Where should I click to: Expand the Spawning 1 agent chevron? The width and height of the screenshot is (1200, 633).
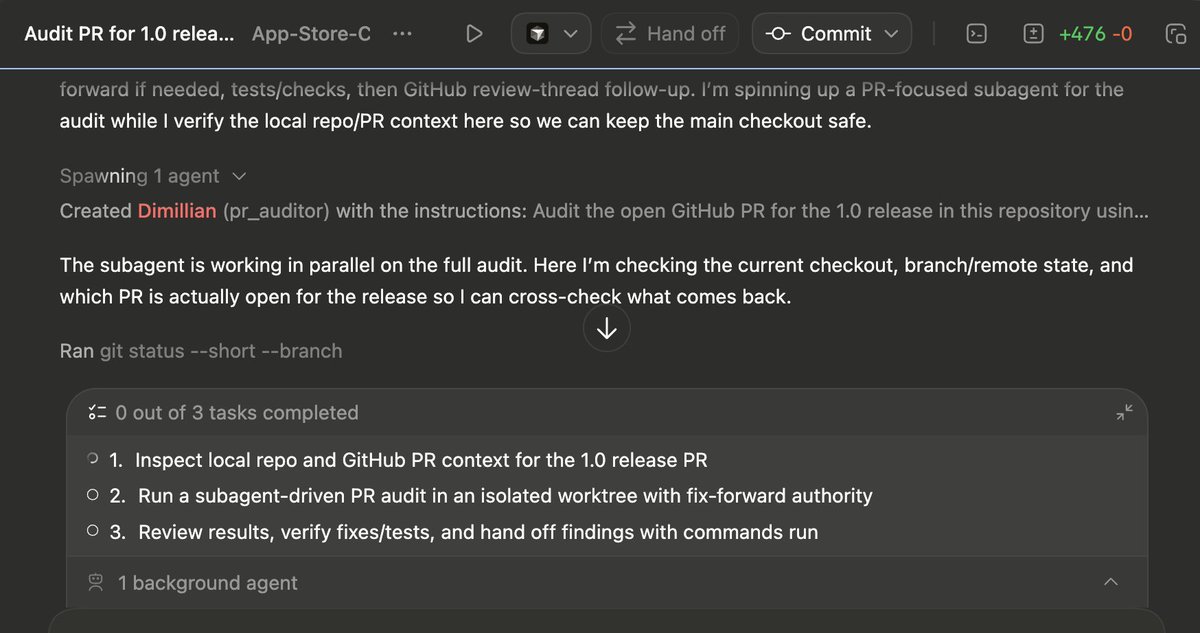pyautogui.click(x=238, y=176)
